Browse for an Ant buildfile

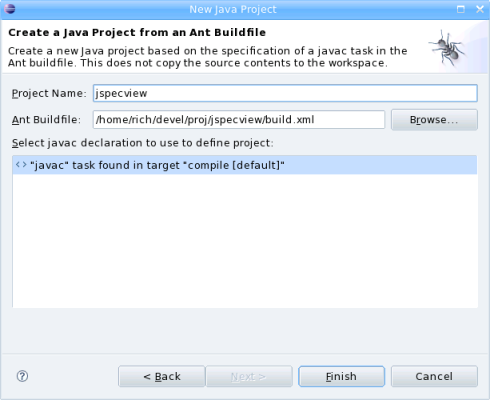point(434,120)
